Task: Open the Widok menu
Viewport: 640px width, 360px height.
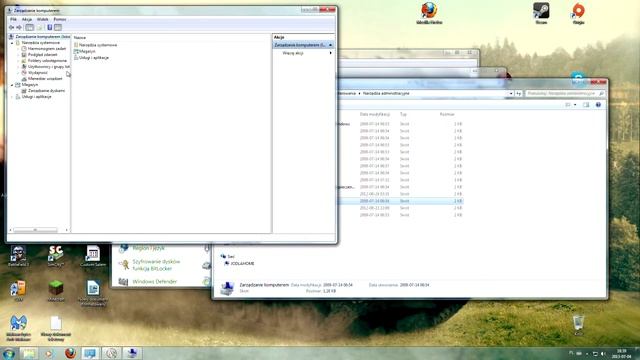Action: [x=42, y=19]
